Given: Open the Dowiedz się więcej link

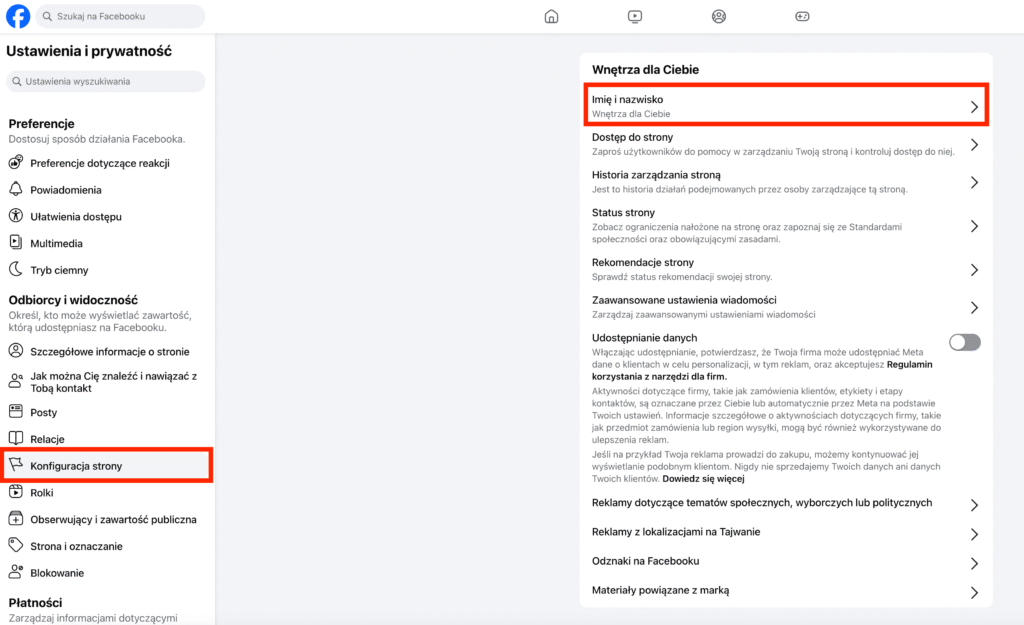Looking at the screenshot, I should pos(703,479).
